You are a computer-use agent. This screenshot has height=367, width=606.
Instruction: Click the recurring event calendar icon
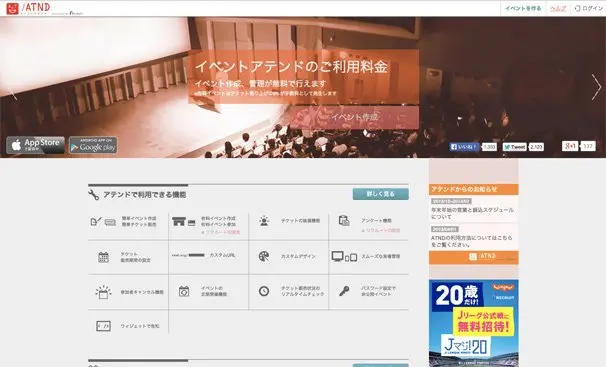click(x=184, y=291)
